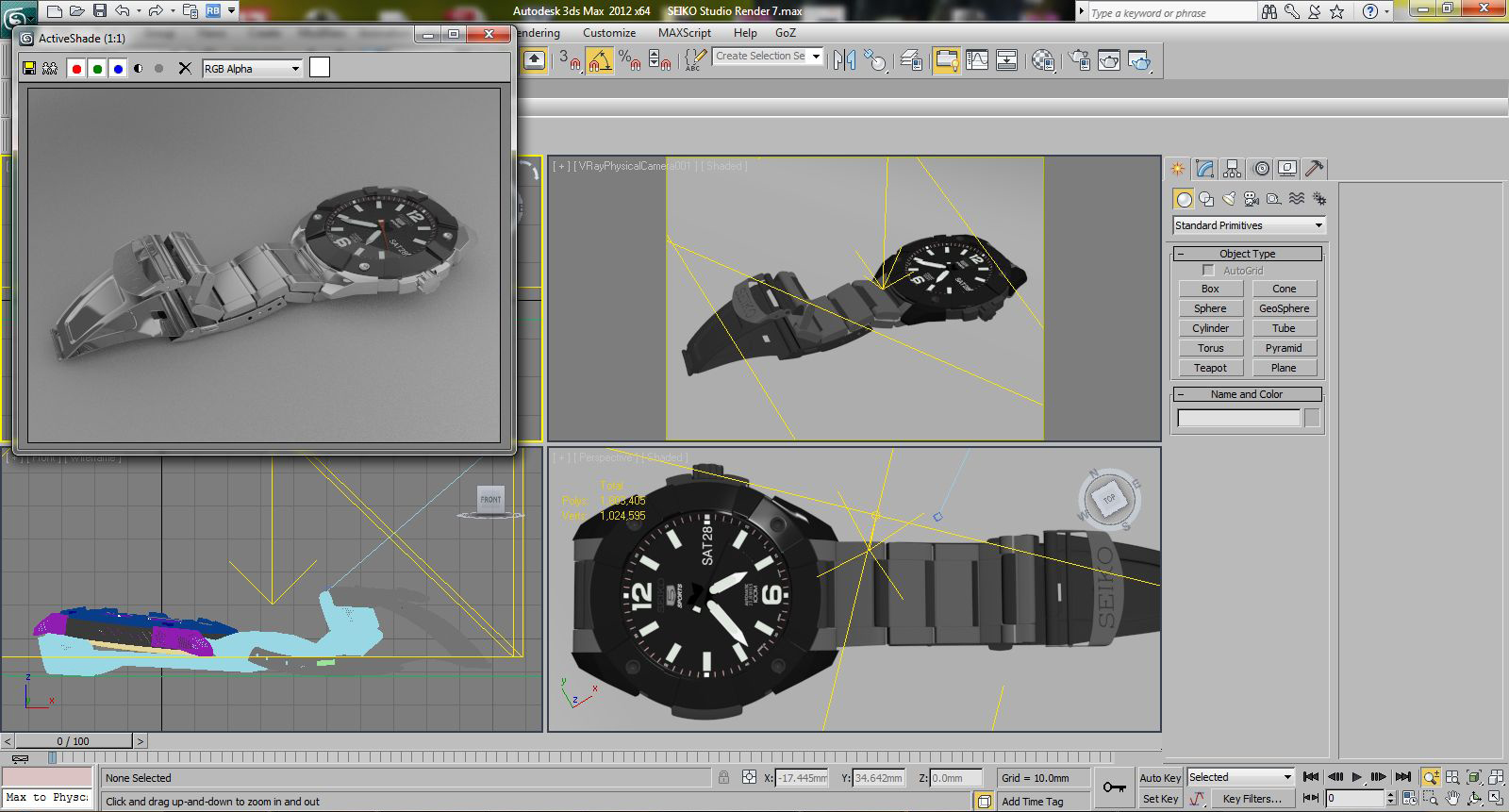Toggle the Spinner Snap tool
This screenshot has width=1509, height=812.
(x=660, y=60)
